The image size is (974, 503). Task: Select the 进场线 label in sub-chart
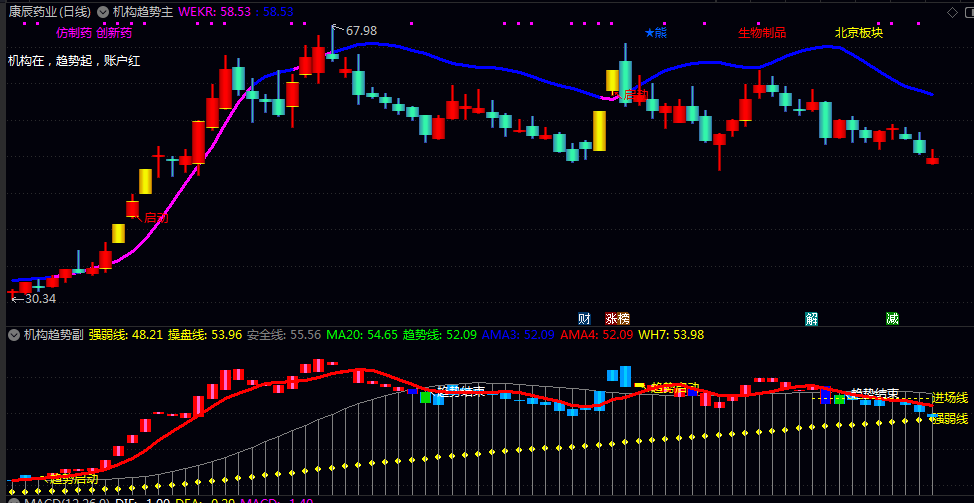coord(950,397)
